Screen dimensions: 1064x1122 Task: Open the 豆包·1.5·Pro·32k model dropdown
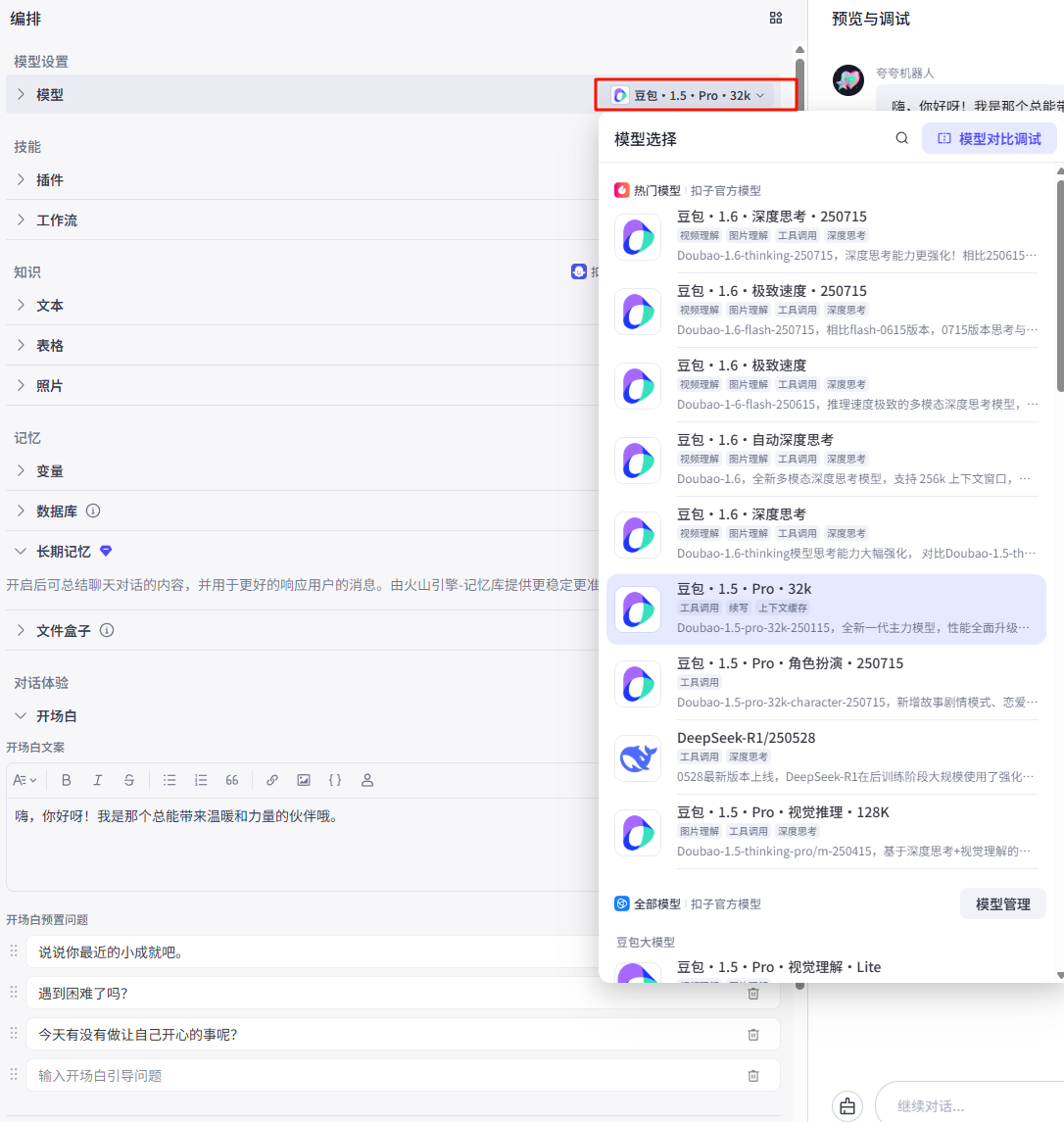(692, 95)
